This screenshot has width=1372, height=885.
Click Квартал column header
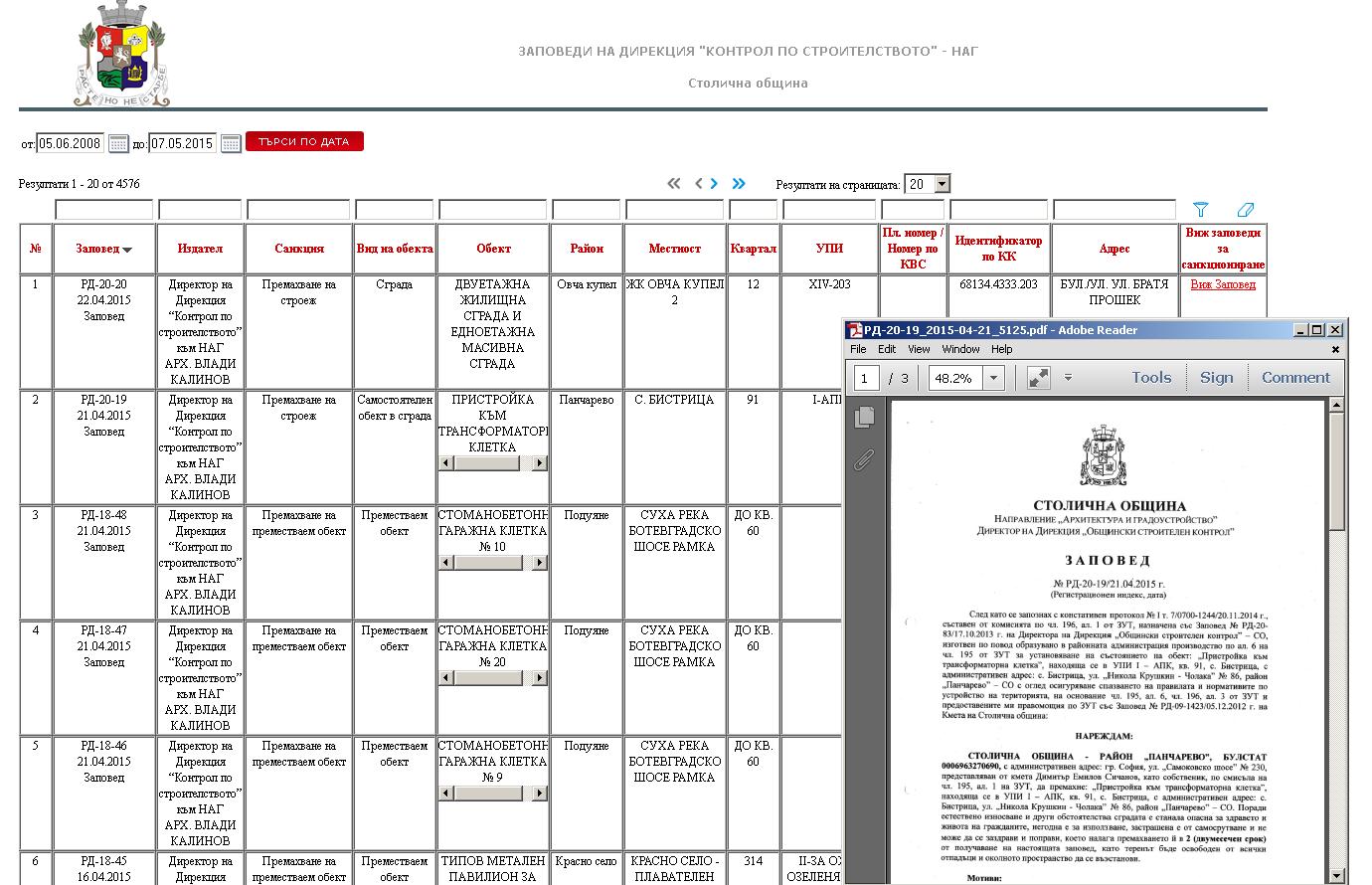pos(753,249)
